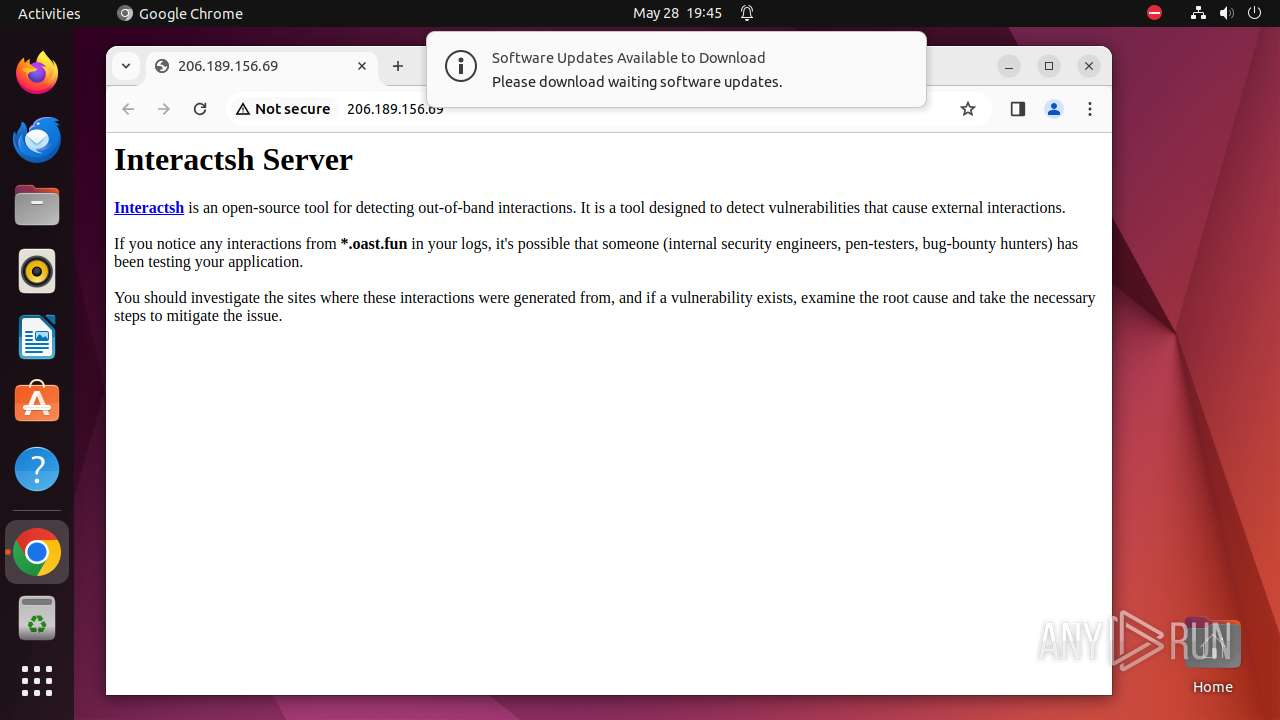
Task: Click the red do-not-disturb tray indicator
Action: click(x=1154, y=13)
